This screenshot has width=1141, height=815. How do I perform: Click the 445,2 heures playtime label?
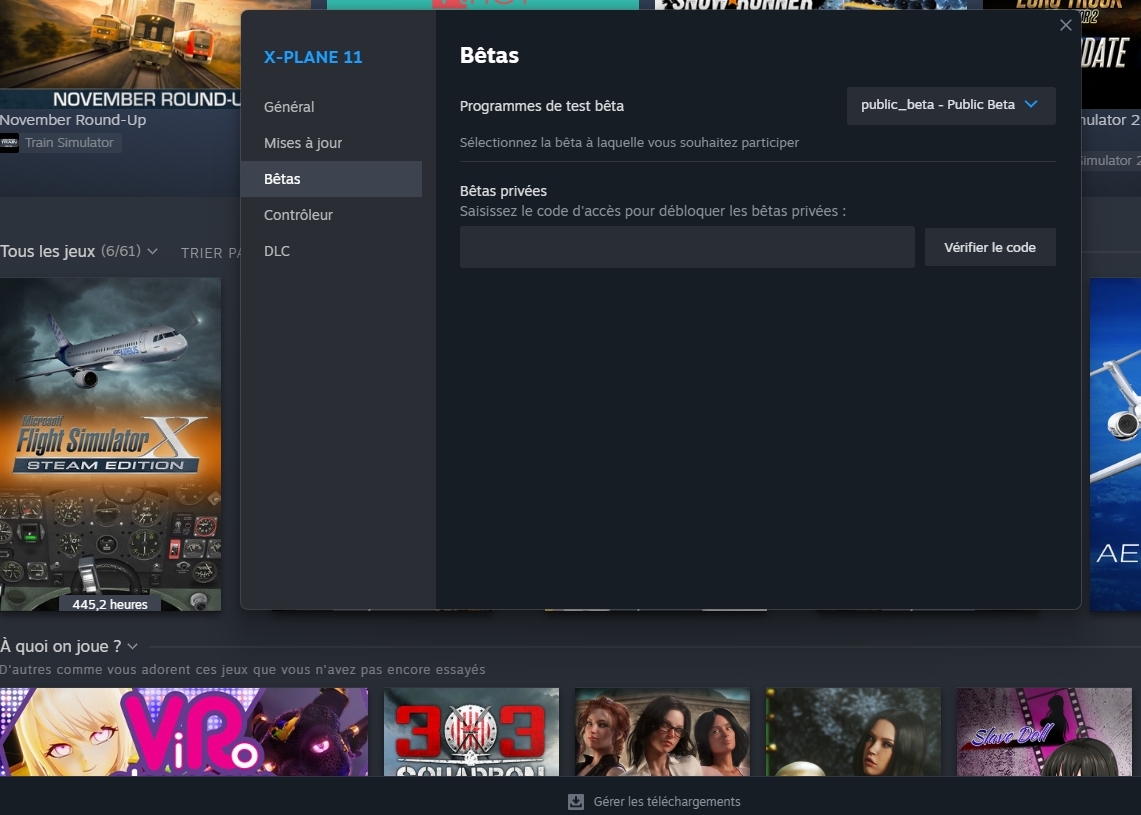point(110,605)
